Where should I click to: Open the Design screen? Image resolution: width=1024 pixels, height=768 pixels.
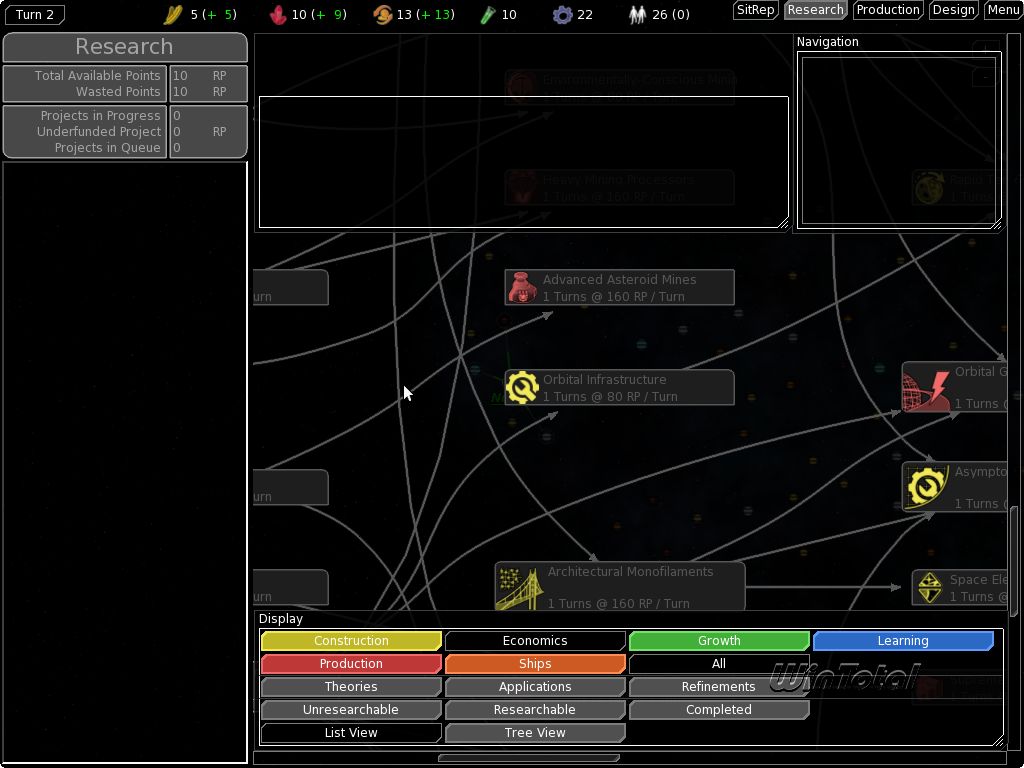click(953, 10)
